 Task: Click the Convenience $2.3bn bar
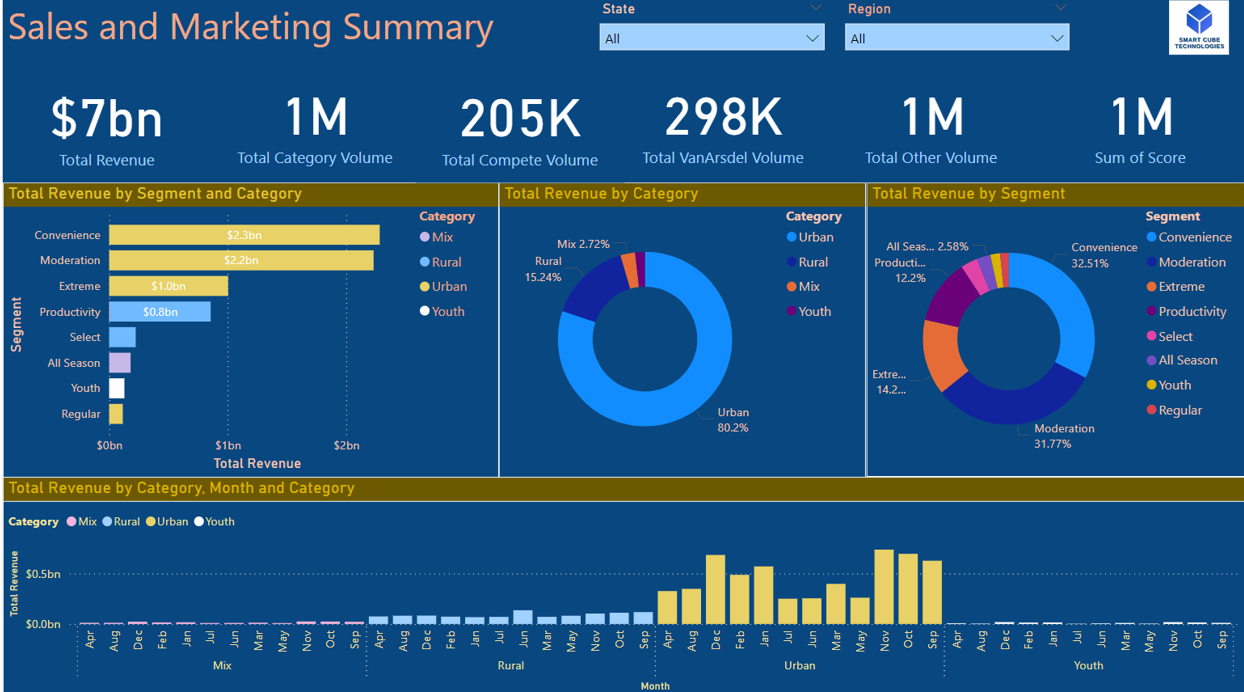(x=244, y=235)
